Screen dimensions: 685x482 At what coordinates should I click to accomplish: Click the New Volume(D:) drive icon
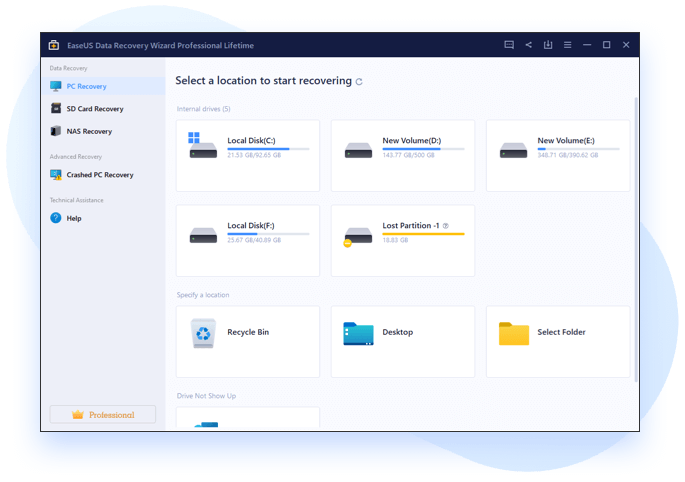click(358, 150)
